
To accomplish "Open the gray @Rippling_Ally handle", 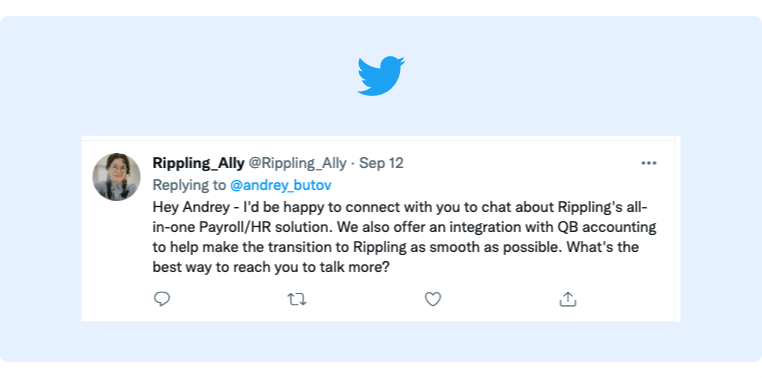I will click(297, 163).
